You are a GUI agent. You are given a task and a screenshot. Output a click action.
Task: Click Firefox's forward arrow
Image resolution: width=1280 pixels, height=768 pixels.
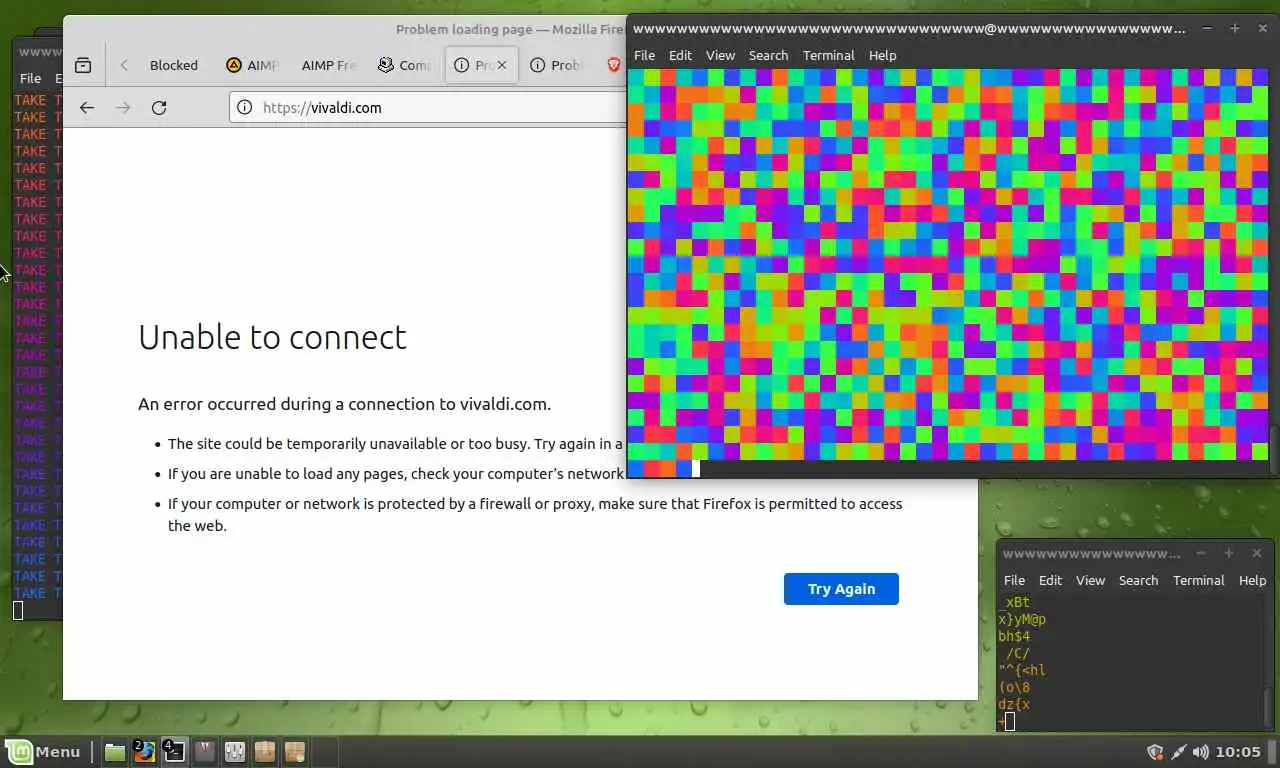(123, 108)
